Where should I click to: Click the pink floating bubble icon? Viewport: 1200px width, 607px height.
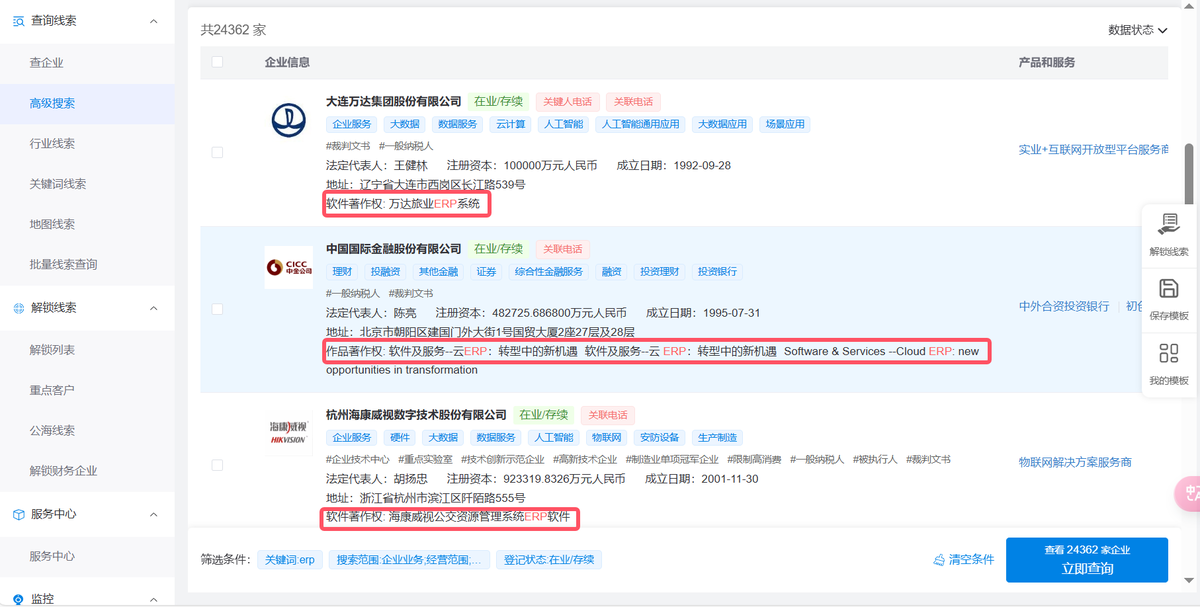[1188, 494]
